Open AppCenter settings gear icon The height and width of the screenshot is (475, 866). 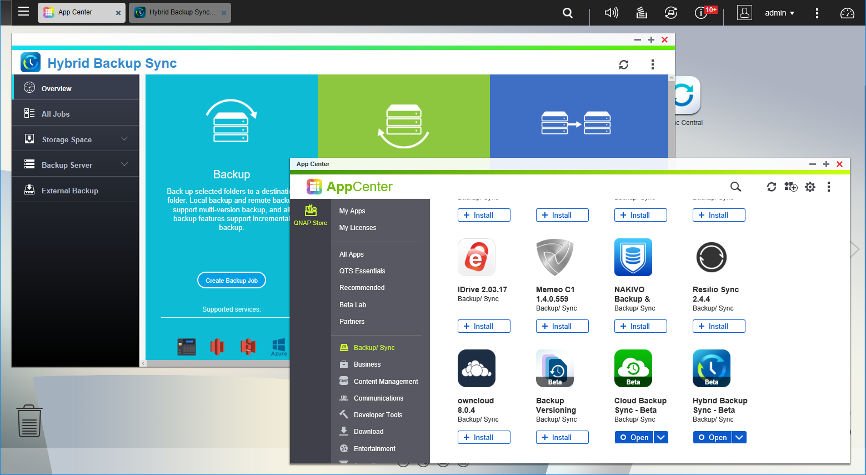point(810,187)
